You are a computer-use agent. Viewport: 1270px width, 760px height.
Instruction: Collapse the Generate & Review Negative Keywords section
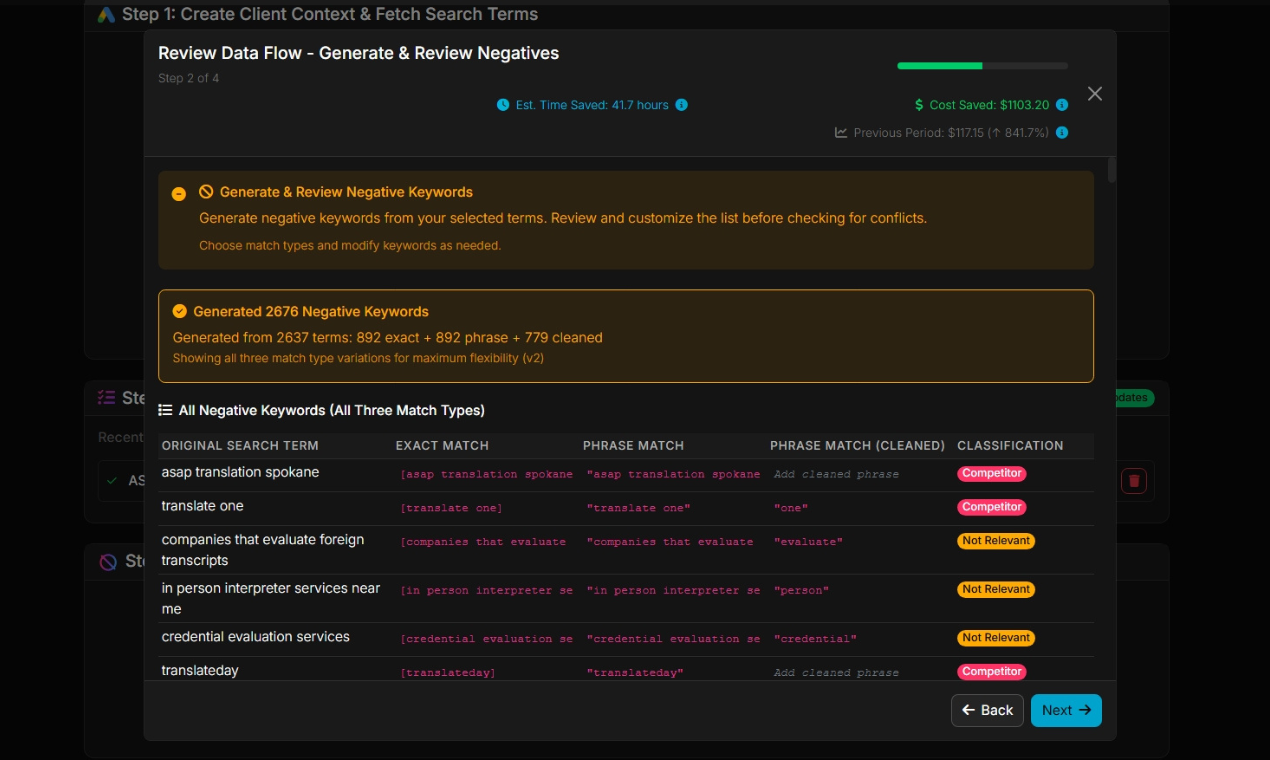tap(179, 194)
